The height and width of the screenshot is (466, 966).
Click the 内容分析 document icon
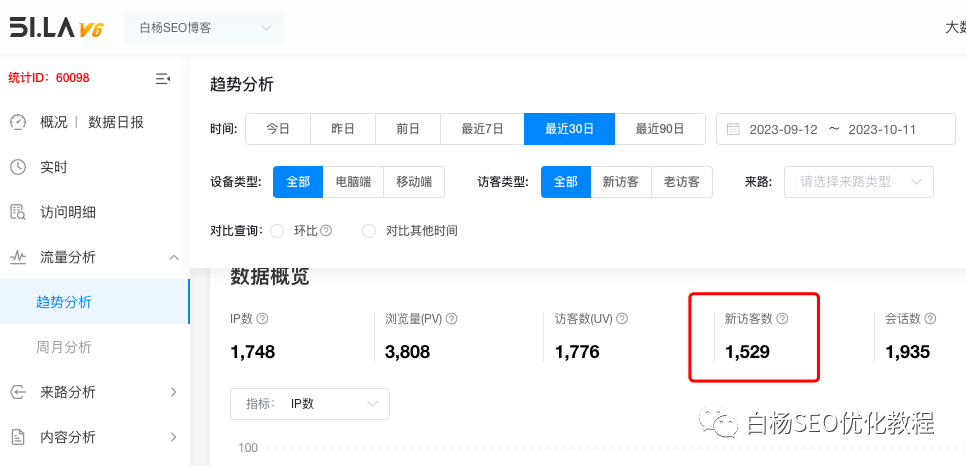pyautogui.click(x=18, y=437)
